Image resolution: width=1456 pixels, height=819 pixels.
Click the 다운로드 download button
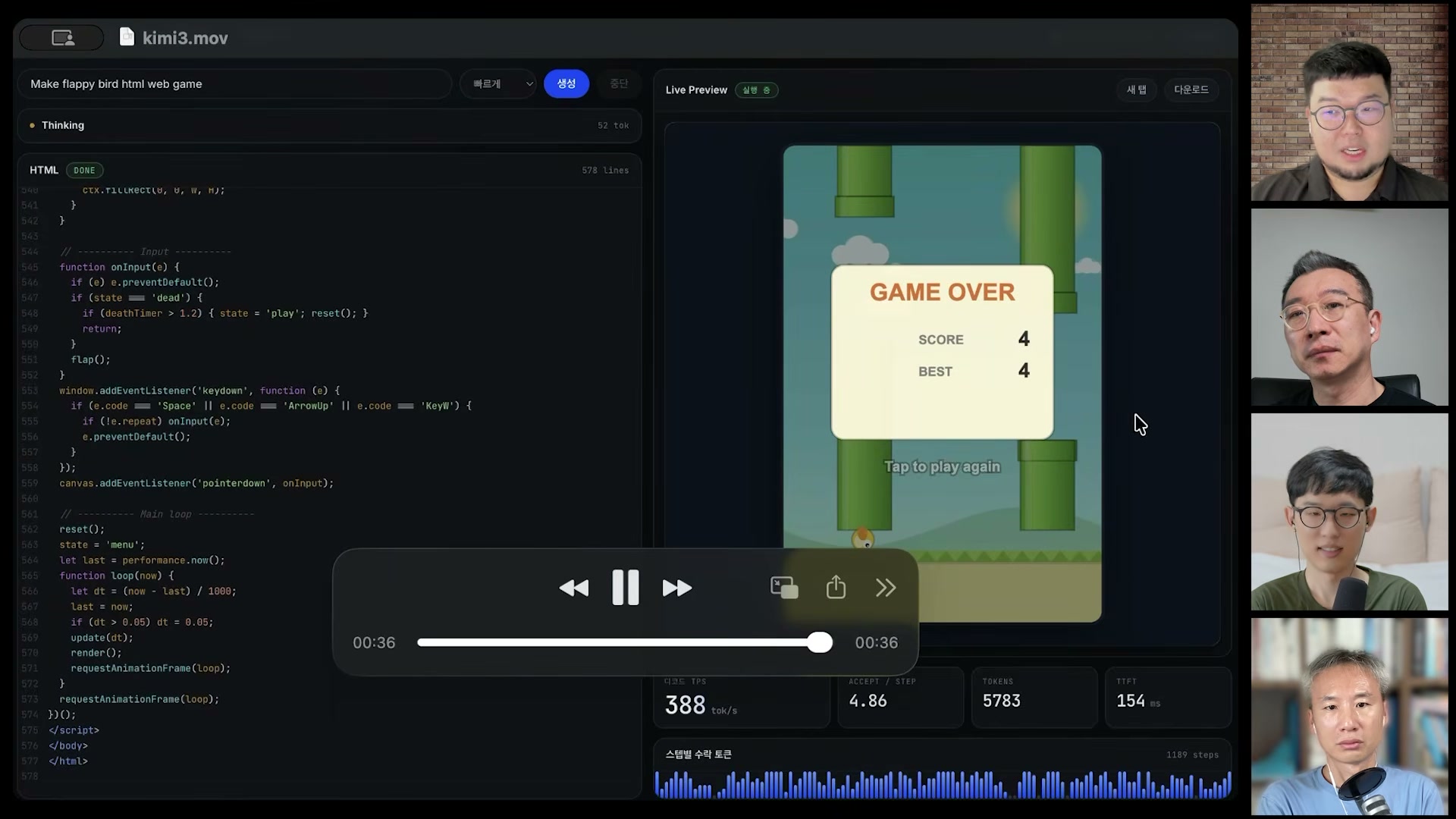(x=1191, y=89)
